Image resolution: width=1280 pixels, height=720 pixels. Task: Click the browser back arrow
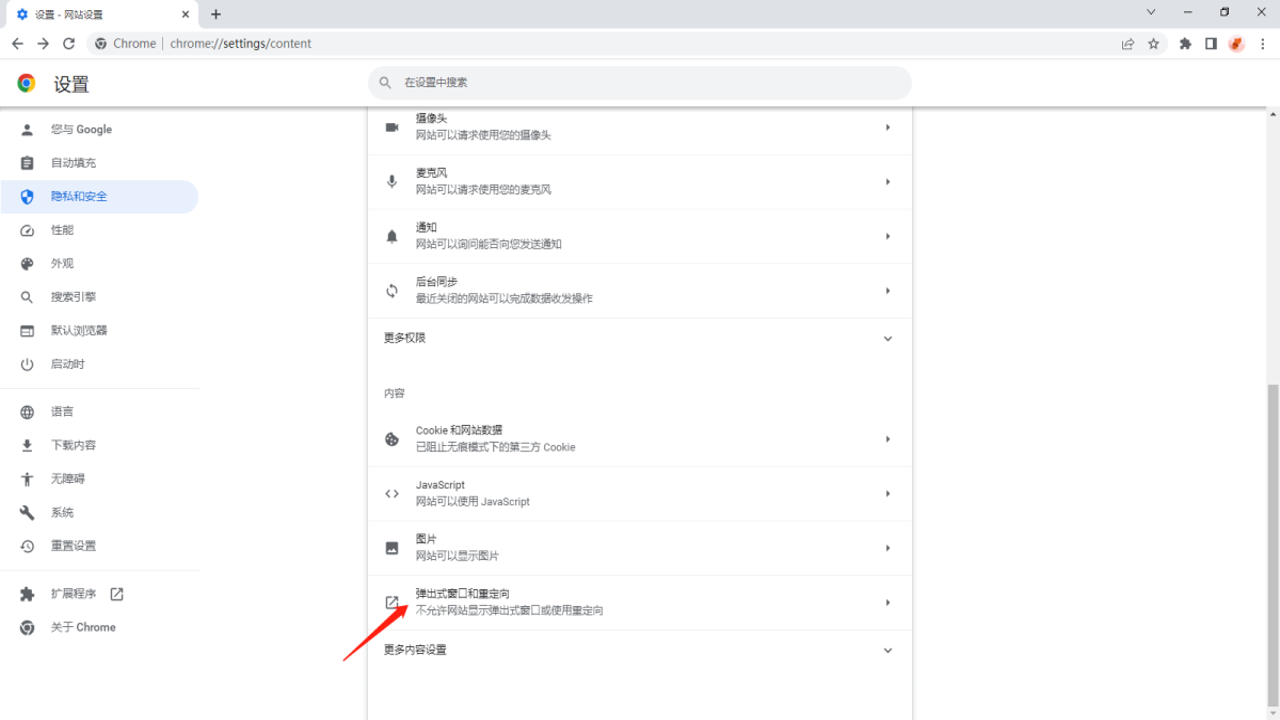pyautogui.click(x=17, y=44)
